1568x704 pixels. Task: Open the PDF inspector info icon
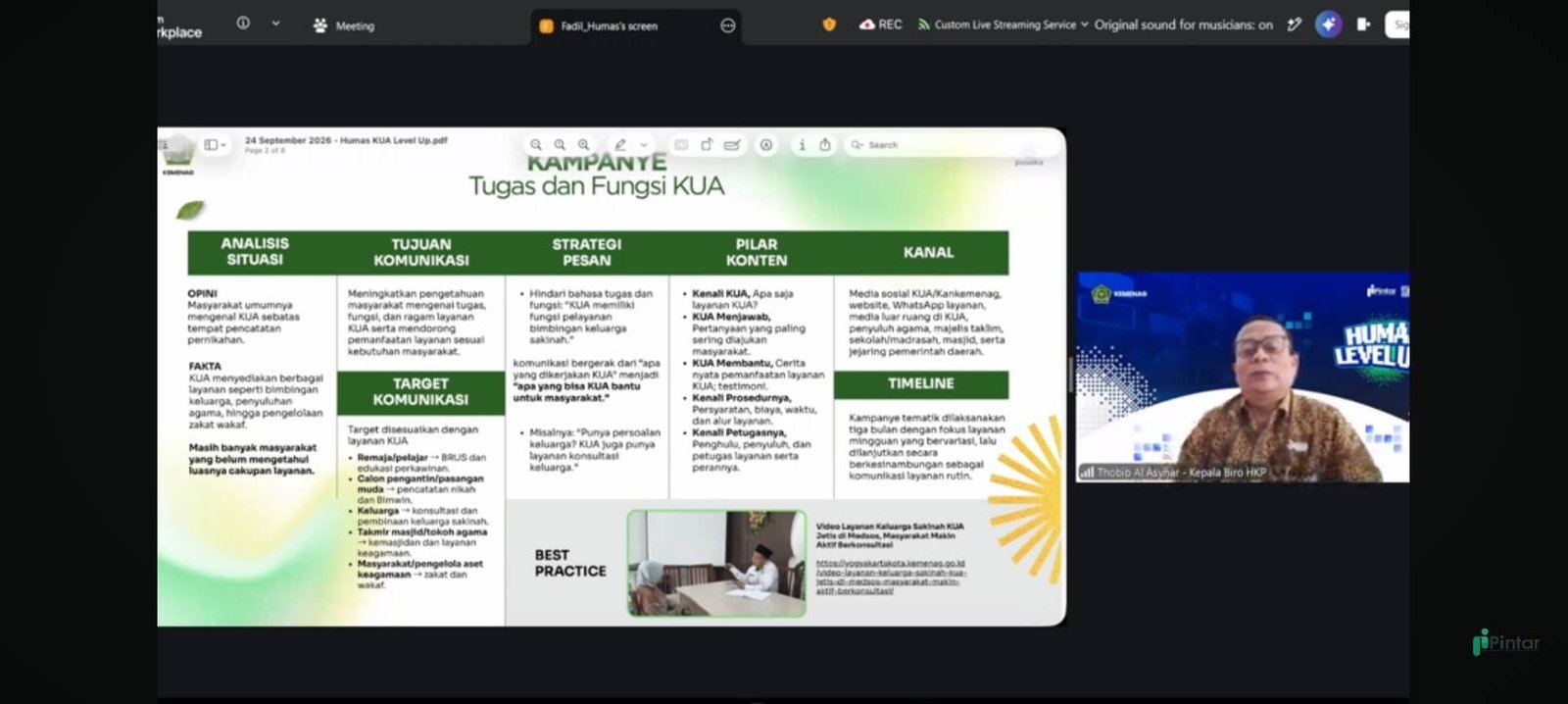tap(802, 145)
